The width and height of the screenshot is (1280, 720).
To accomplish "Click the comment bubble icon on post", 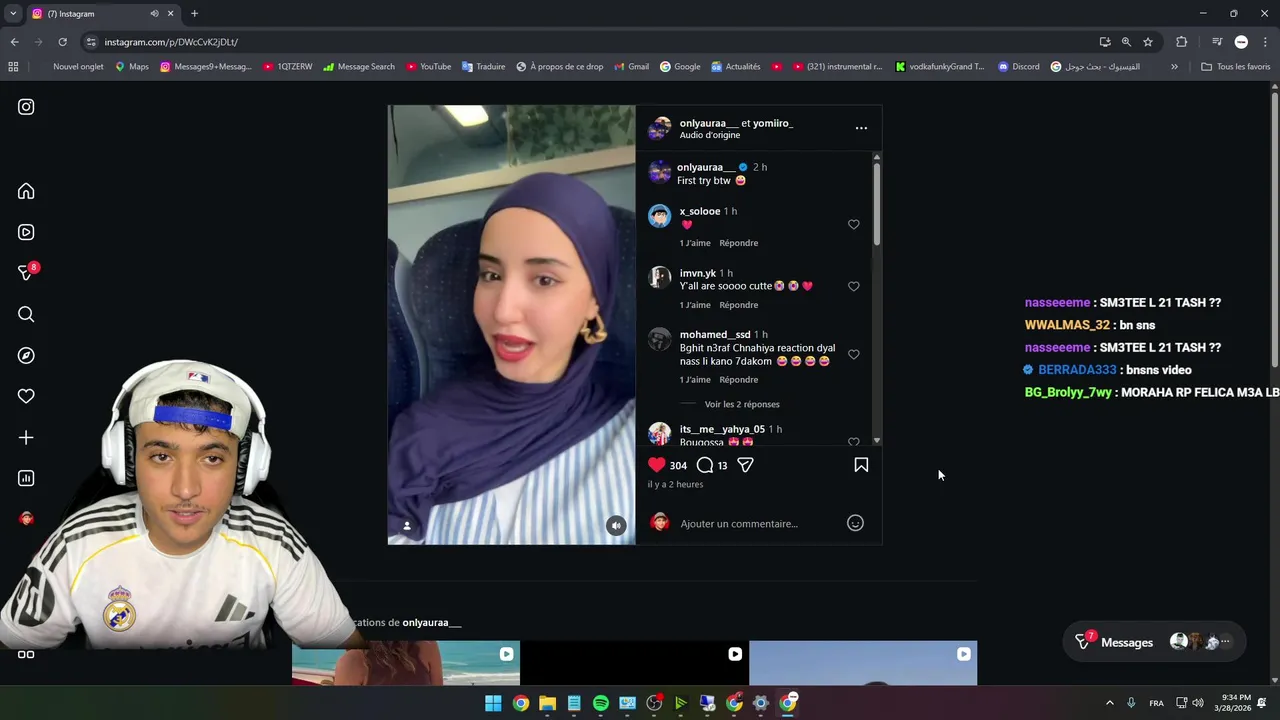I will click(x=705, y=465).
